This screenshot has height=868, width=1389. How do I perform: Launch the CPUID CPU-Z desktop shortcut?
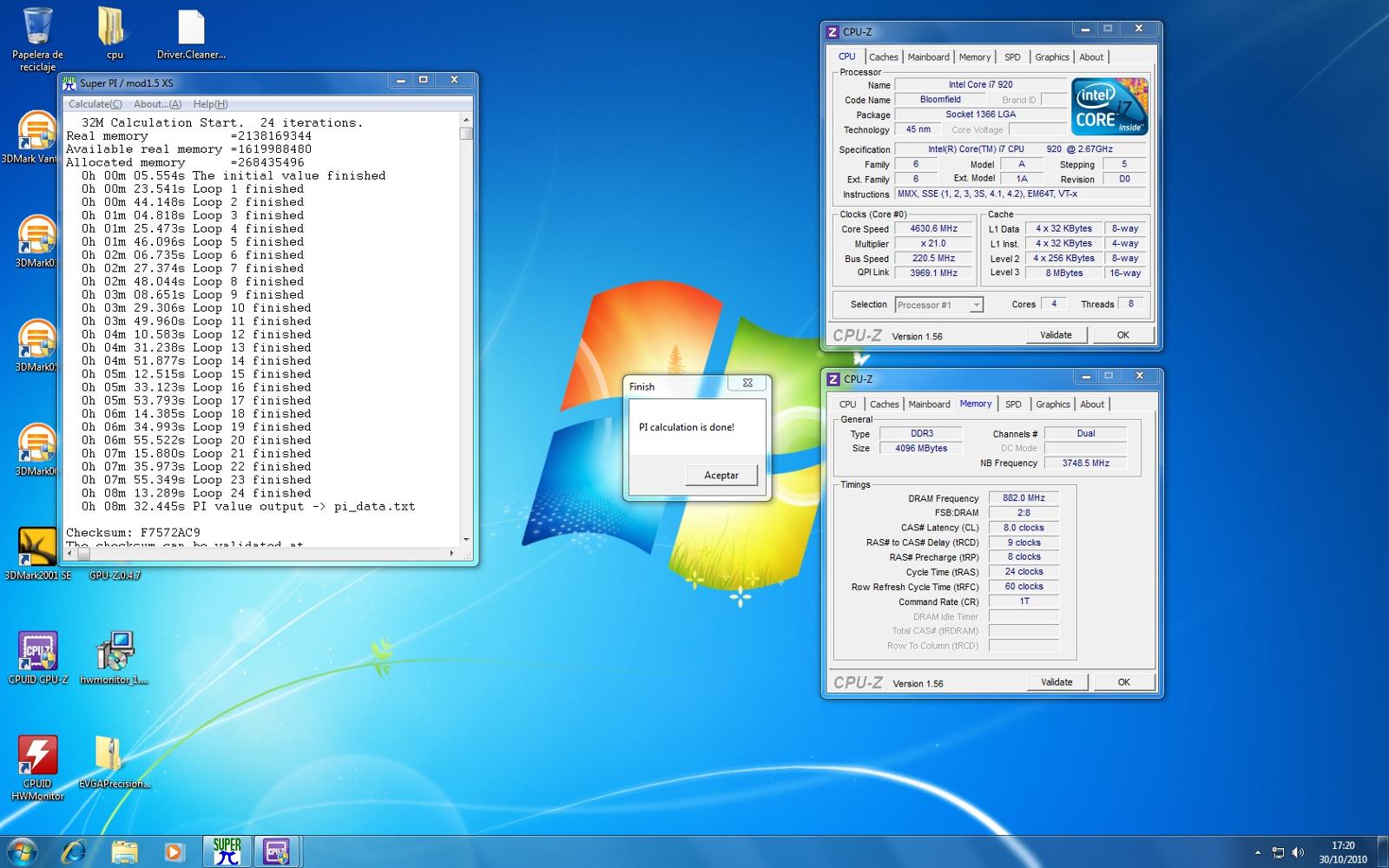coord(37,658)
